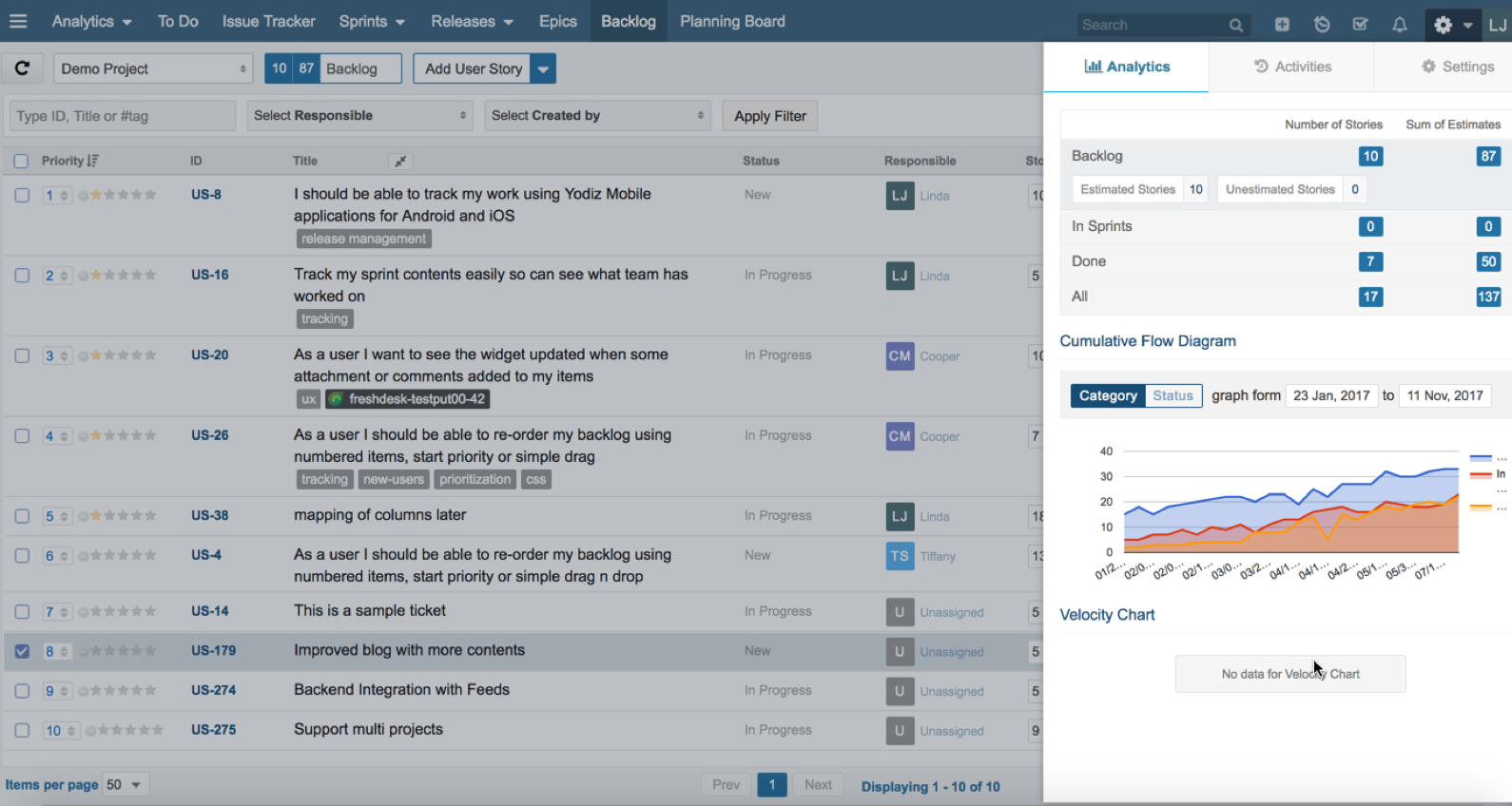Toggle the select-all checkbox in header
1512x806 pixels.
click(21, 162)
